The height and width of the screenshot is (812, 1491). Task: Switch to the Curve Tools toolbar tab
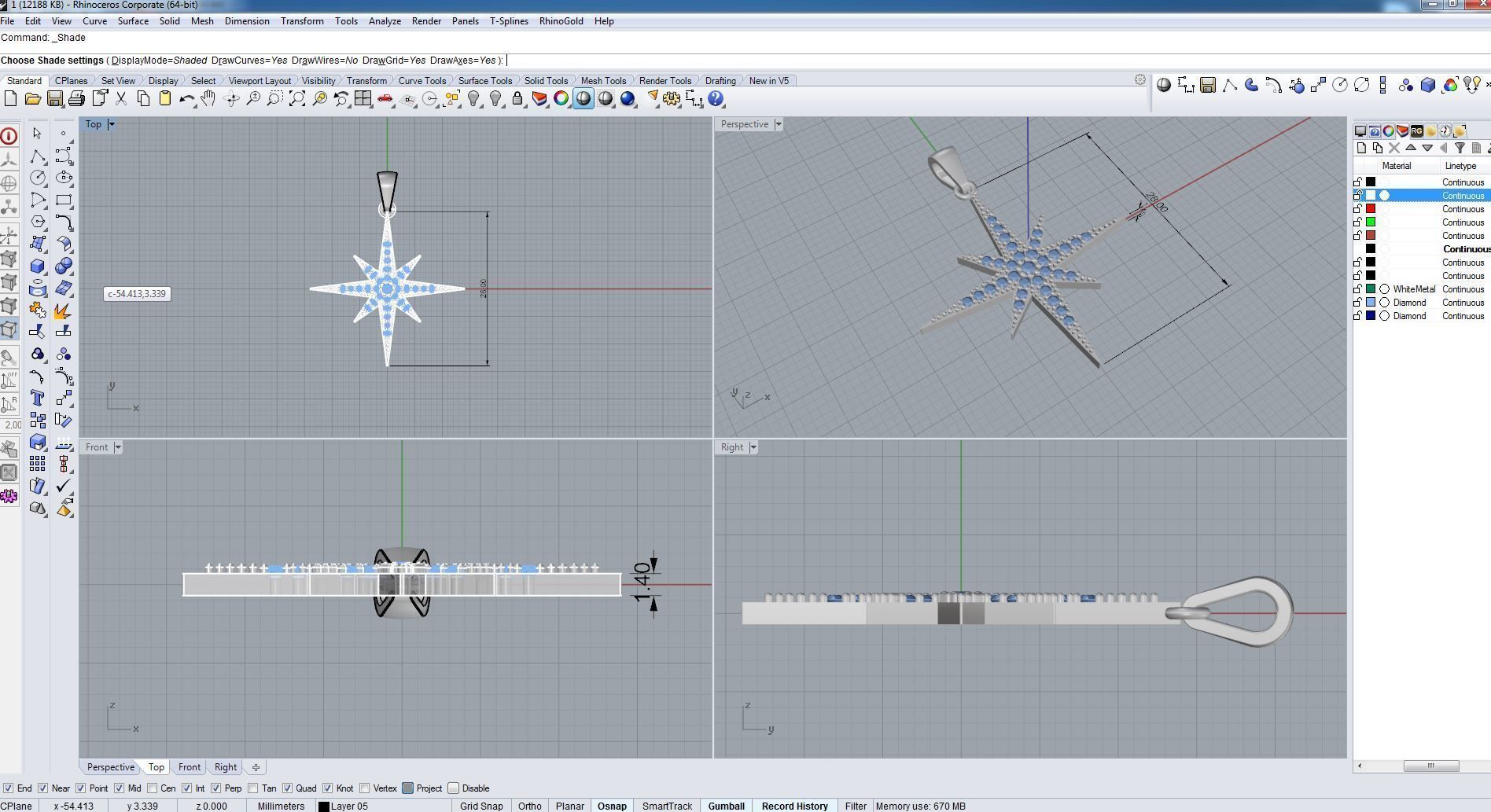pos(422,80)
